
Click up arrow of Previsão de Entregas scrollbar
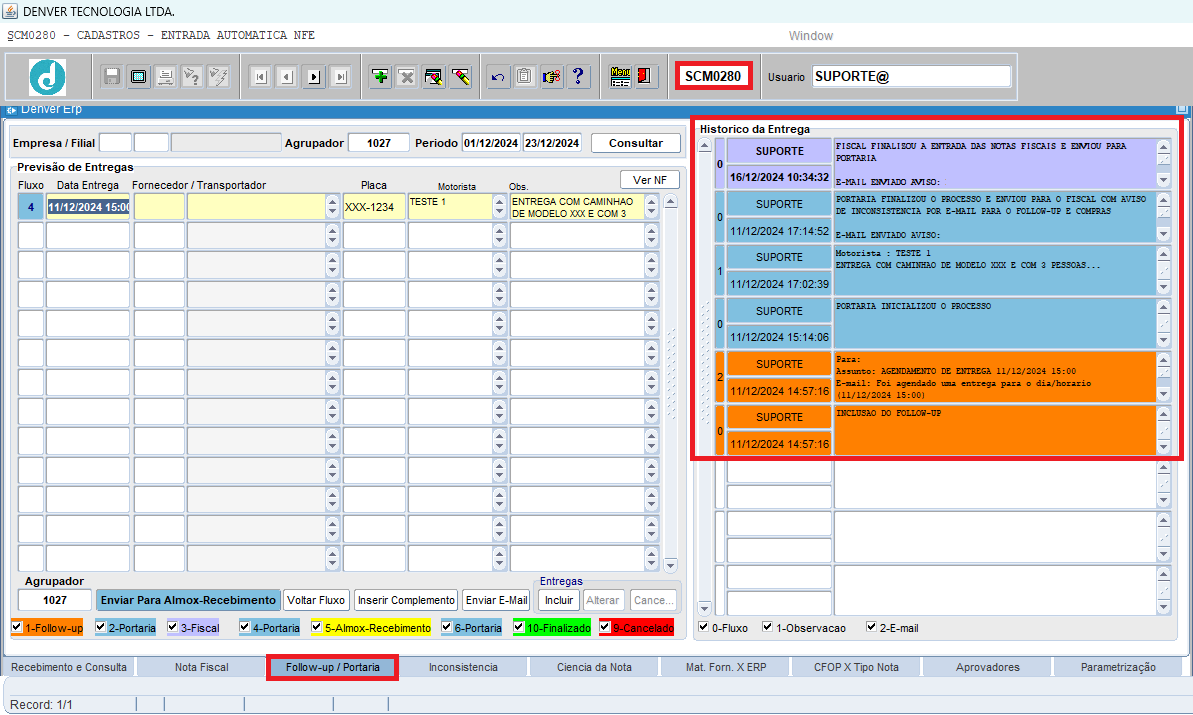click(x=670, y=202)
